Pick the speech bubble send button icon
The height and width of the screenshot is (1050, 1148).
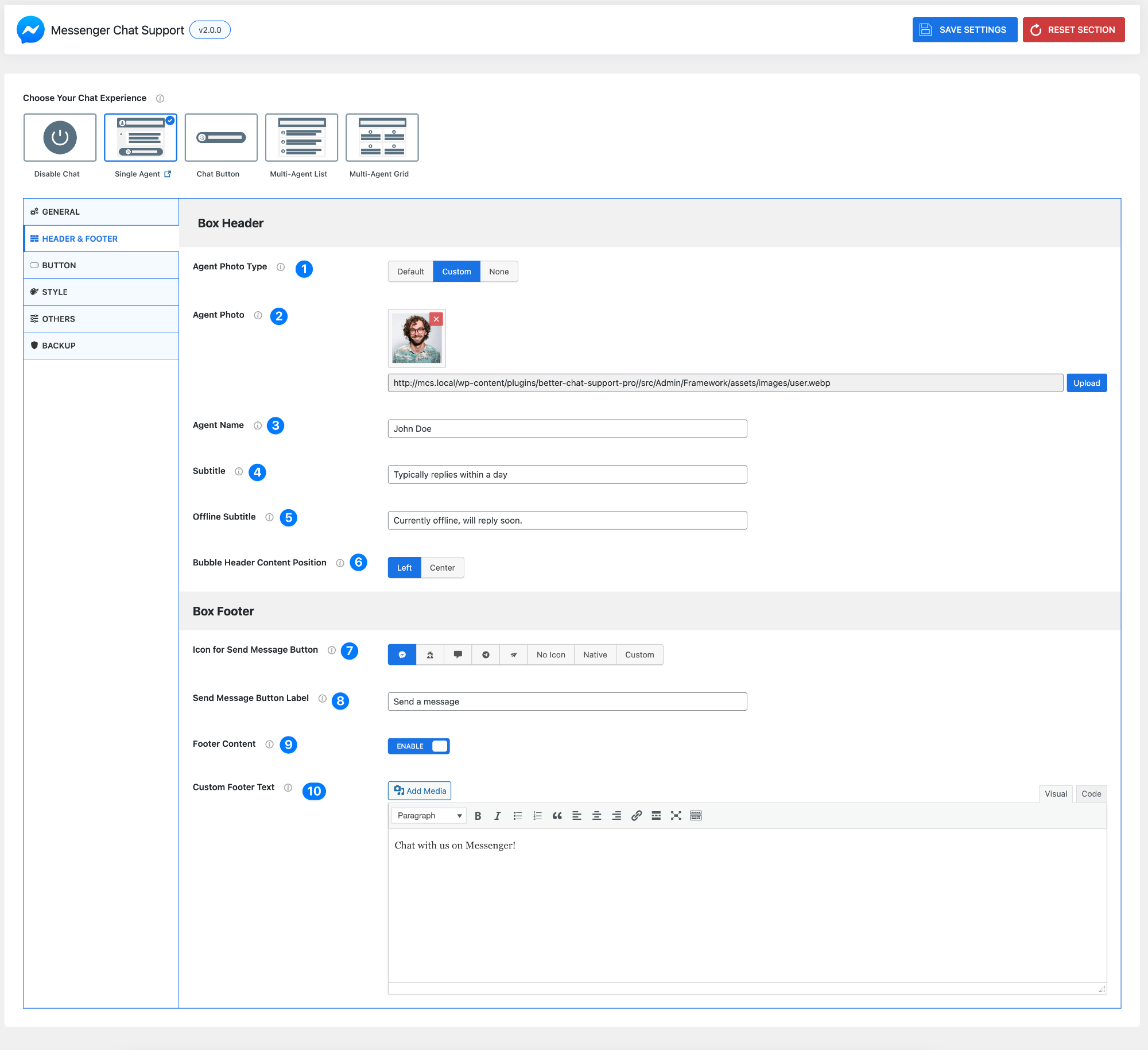point(457,654)
